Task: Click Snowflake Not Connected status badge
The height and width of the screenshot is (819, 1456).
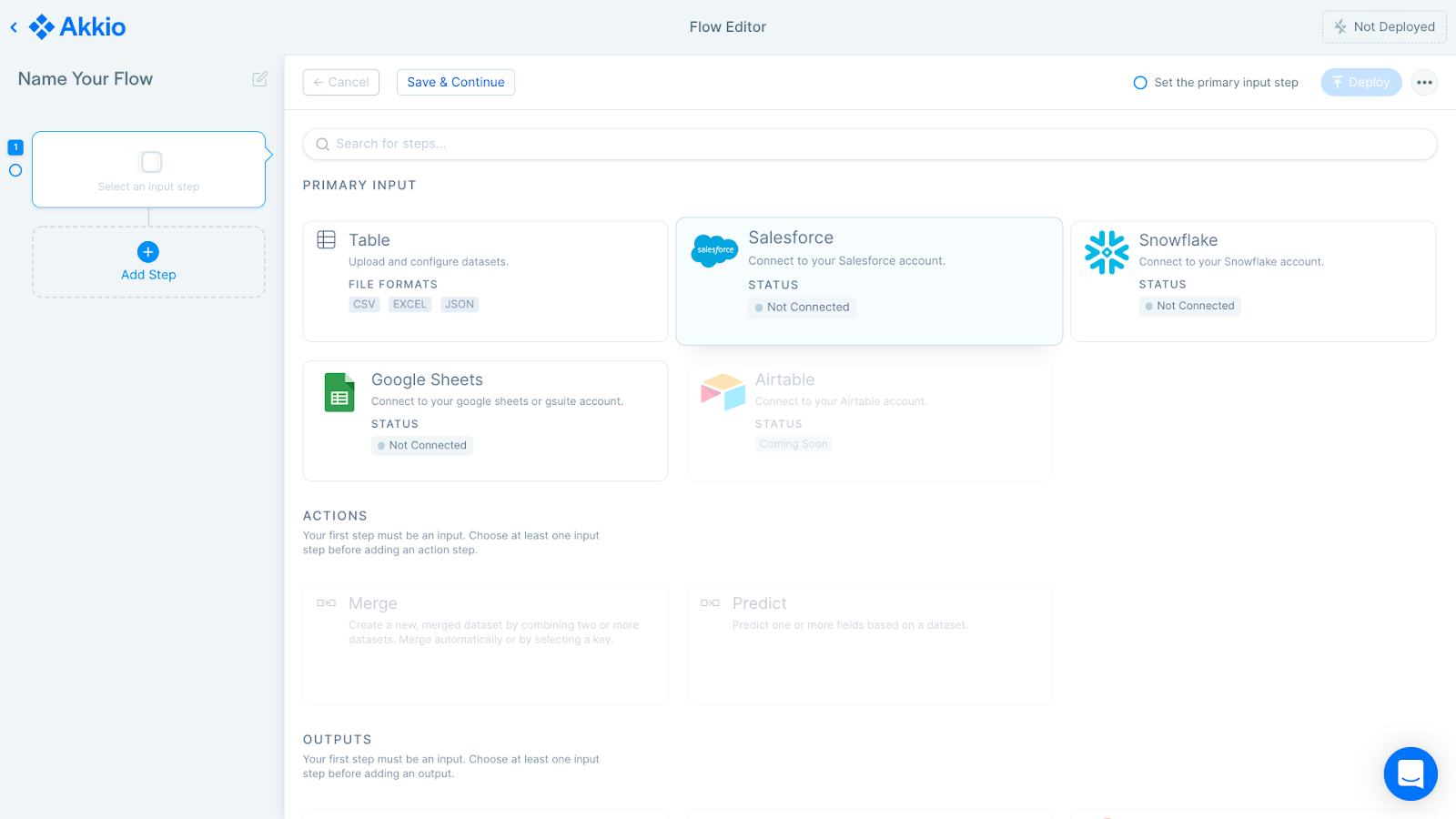Action: (x=1190, y=307)
